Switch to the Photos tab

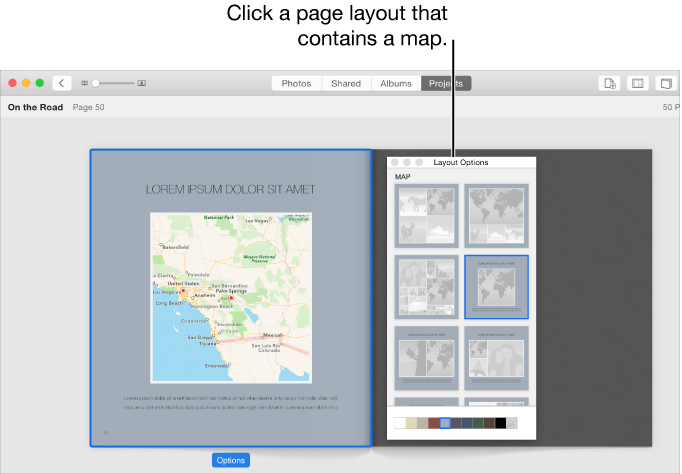(296, 83)
